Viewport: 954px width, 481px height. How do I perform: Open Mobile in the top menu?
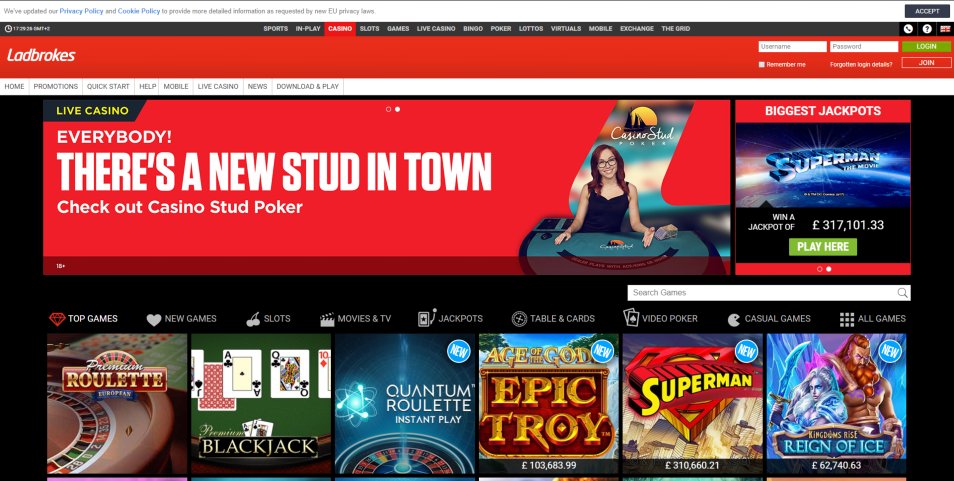click(601, 29)
